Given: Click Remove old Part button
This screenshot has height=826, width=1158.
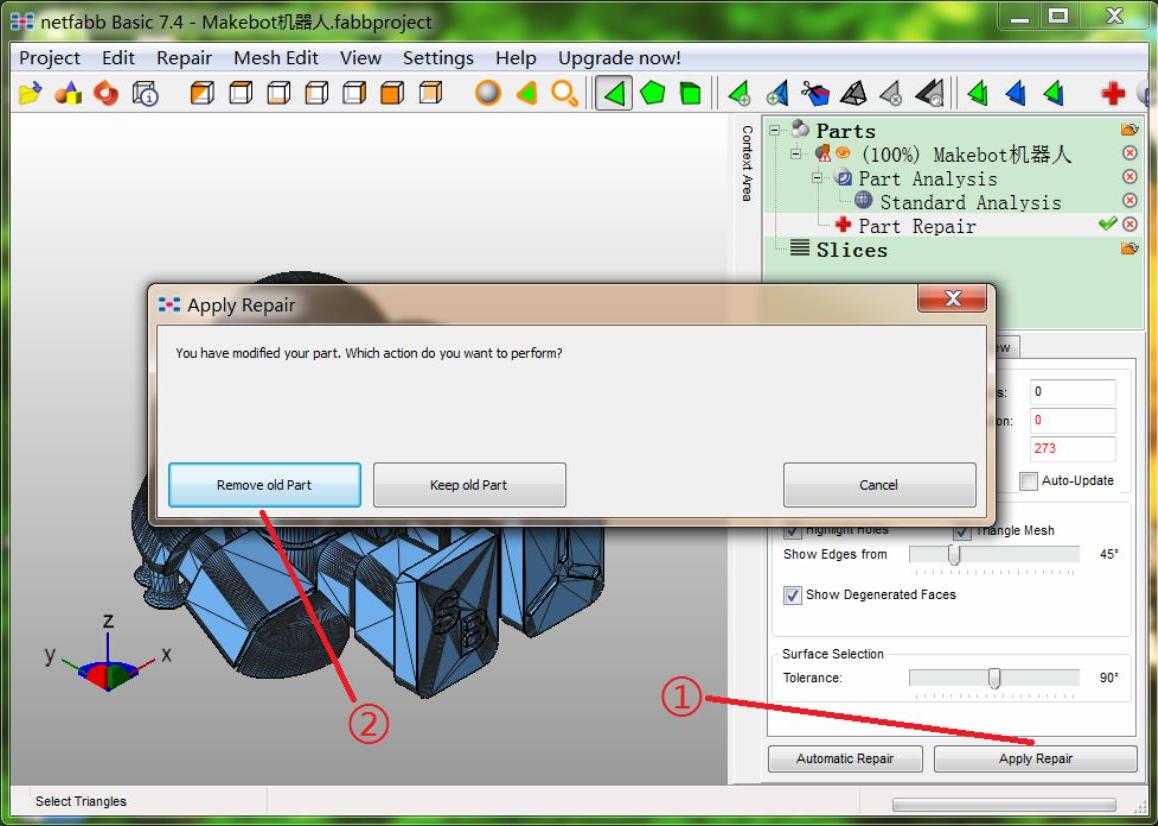Looking at the screenshot, I should [264, 485].
